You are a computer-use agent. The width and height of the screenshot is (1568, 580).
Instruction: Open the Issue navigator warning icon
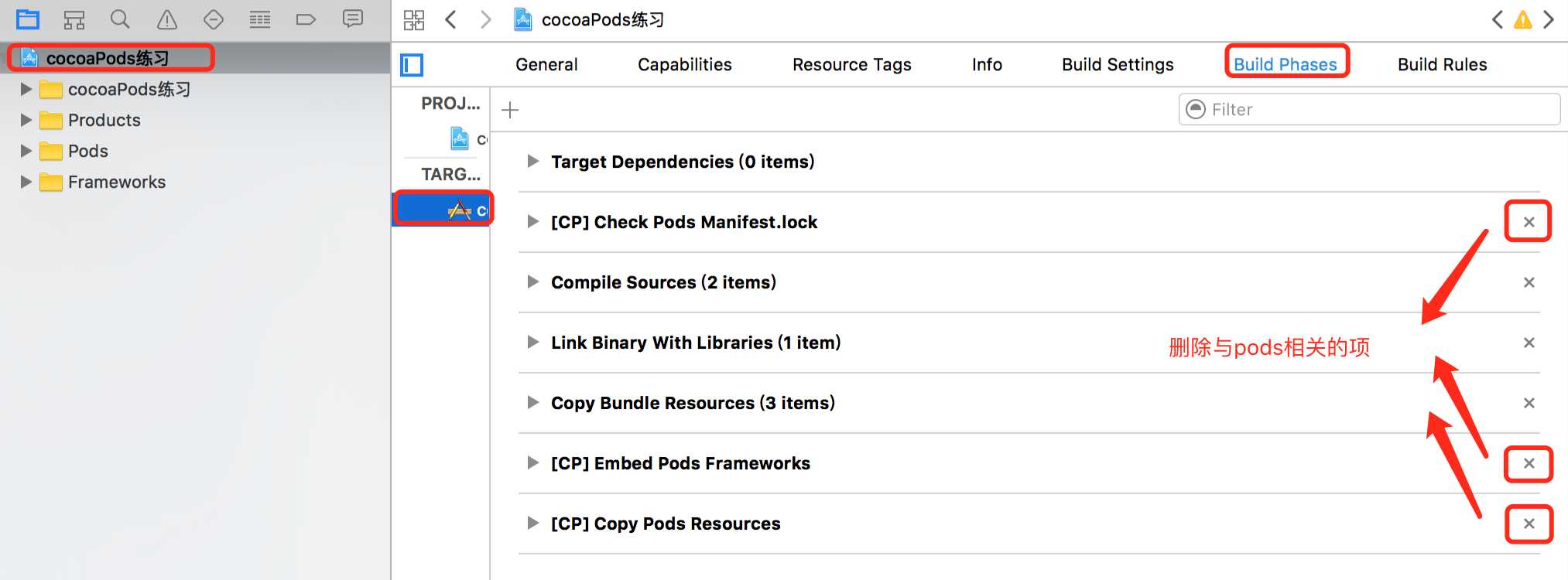coord(167,19)
